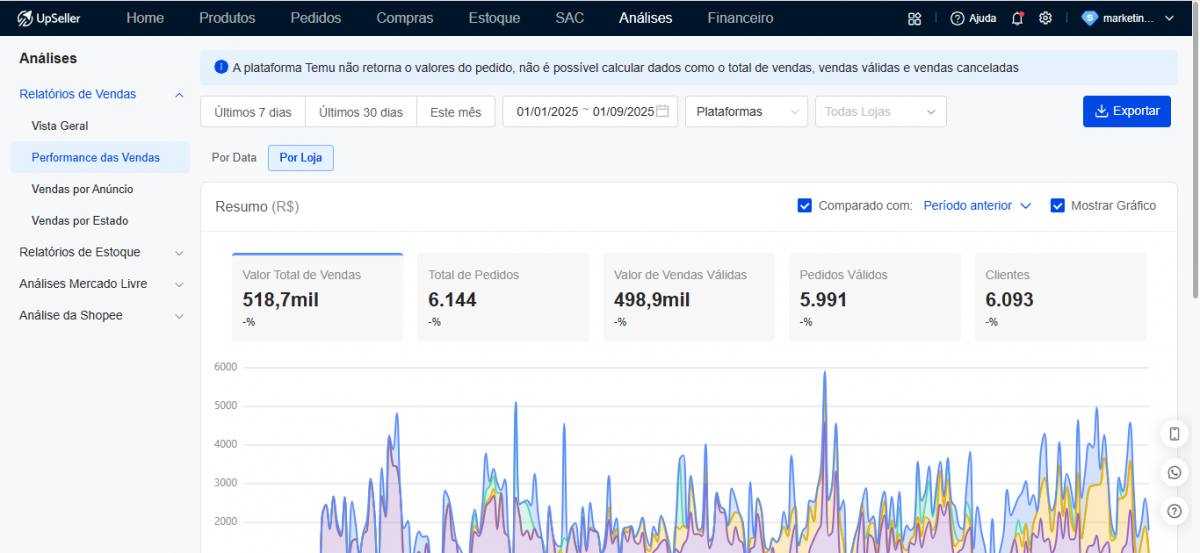Image resolution: width=1200 pixels, height=553 pixels.
Task: Expand Análises Mercado Livre section
Action: pyautogui.click(x=100, y=284)
